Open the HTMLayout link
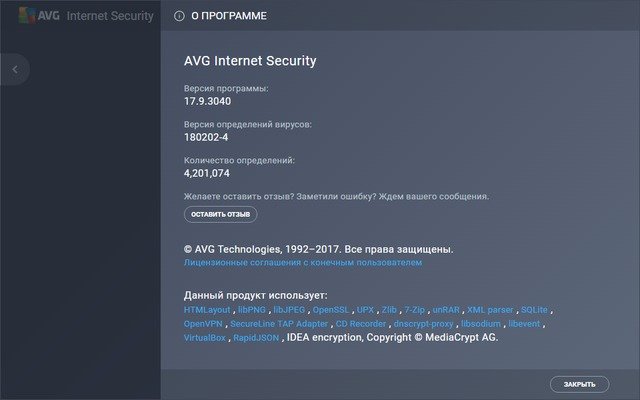 207,310
